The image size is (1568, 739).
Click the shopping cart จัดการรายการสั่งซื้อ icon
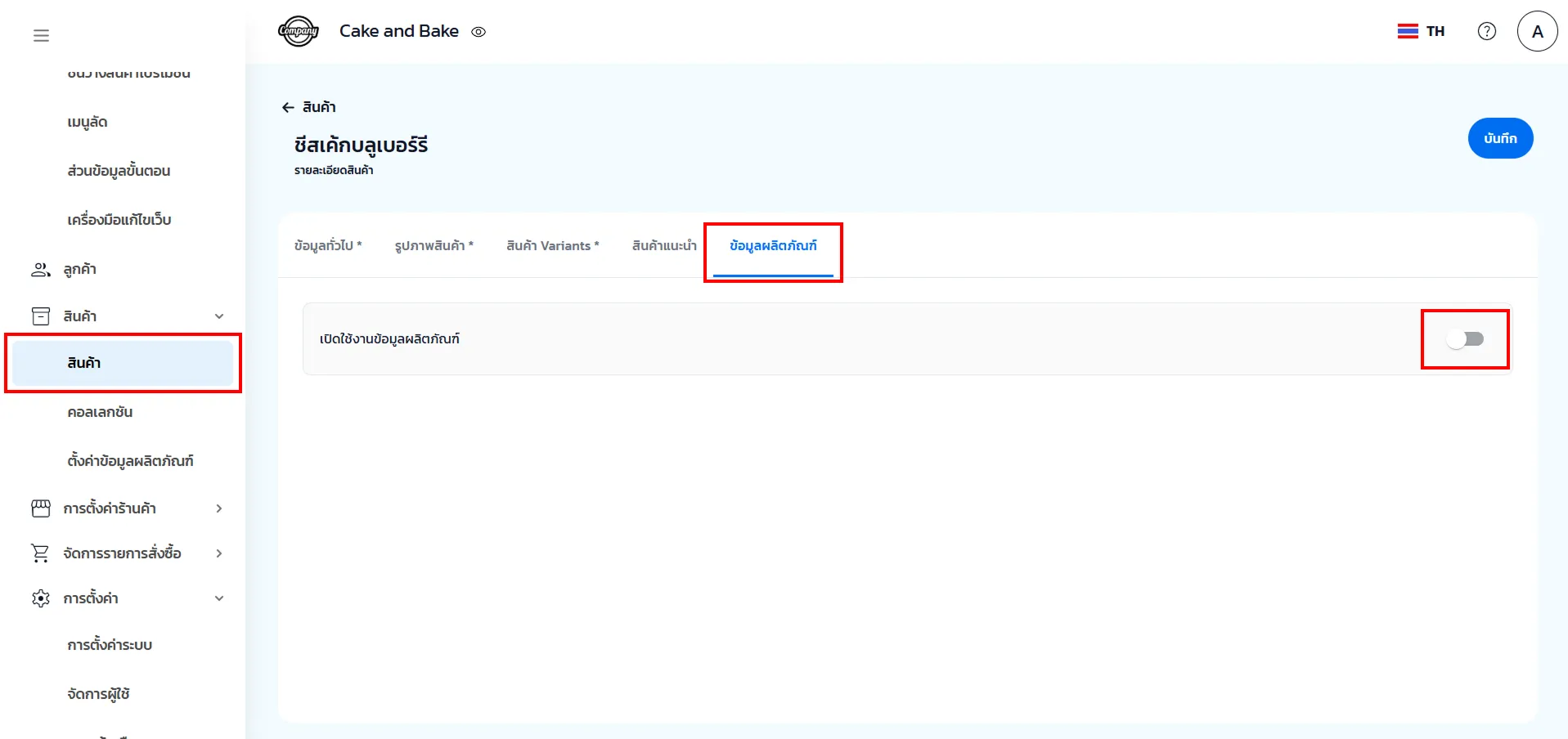pos(40,553)
